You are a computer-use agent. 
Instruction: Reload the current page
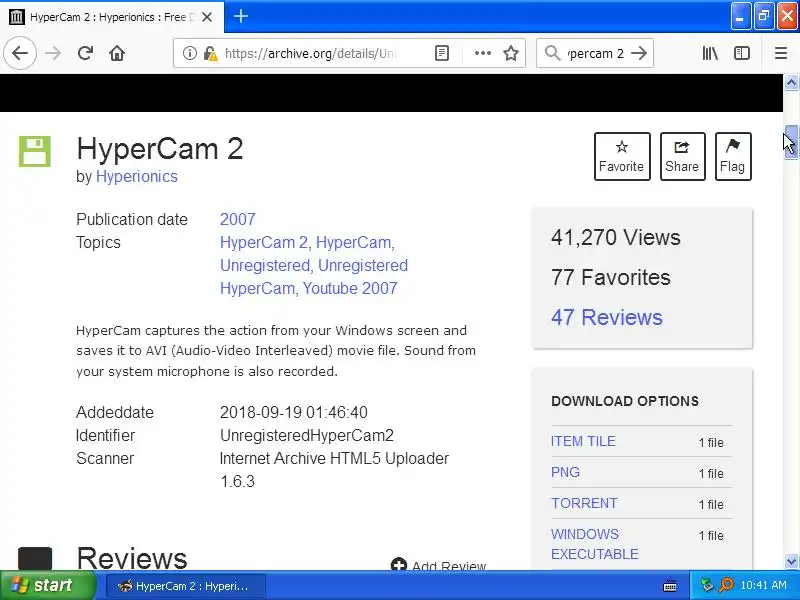point(85,53)
